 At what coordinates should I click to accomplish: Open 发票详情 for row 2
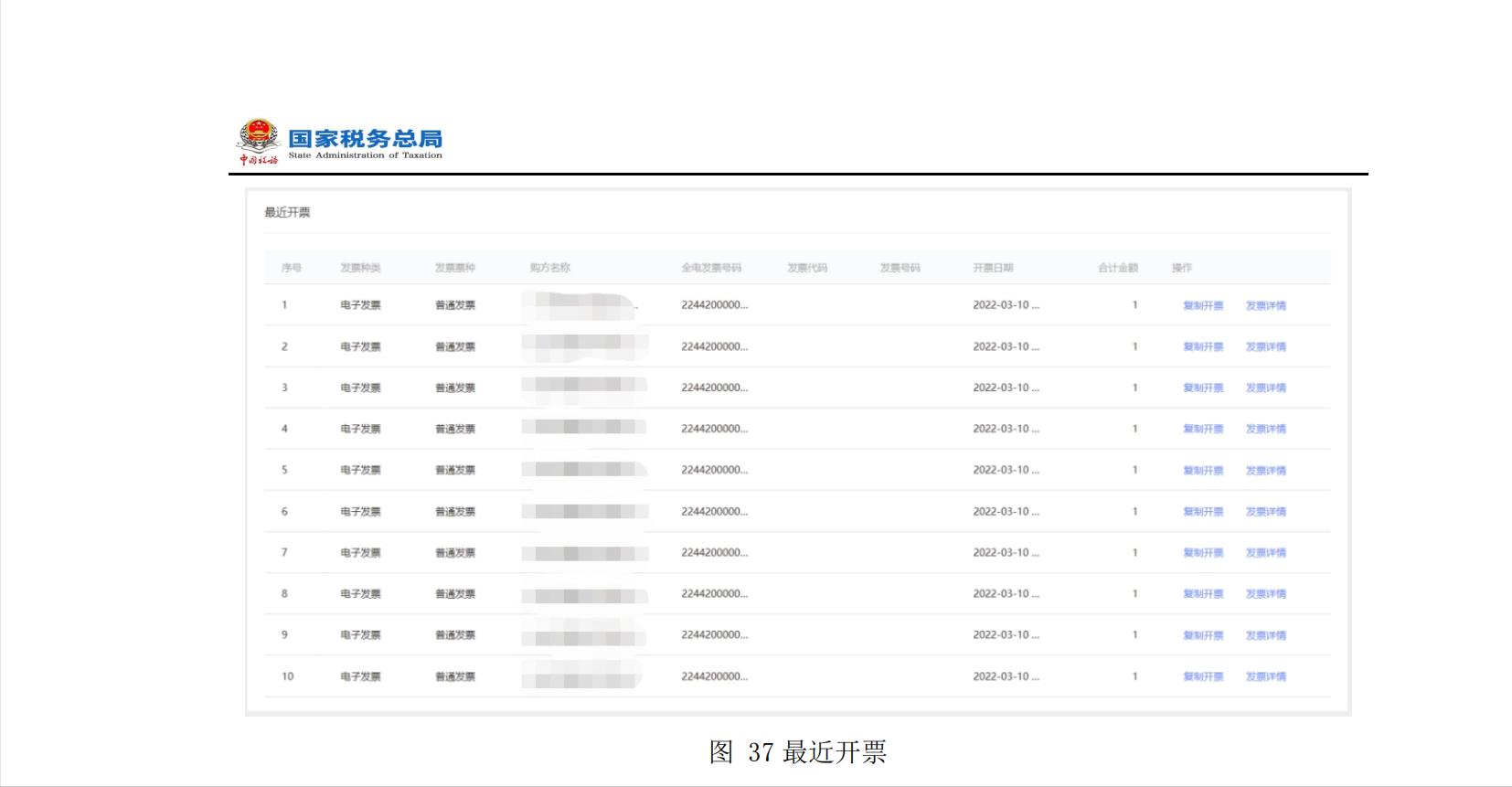[1265, 347]
